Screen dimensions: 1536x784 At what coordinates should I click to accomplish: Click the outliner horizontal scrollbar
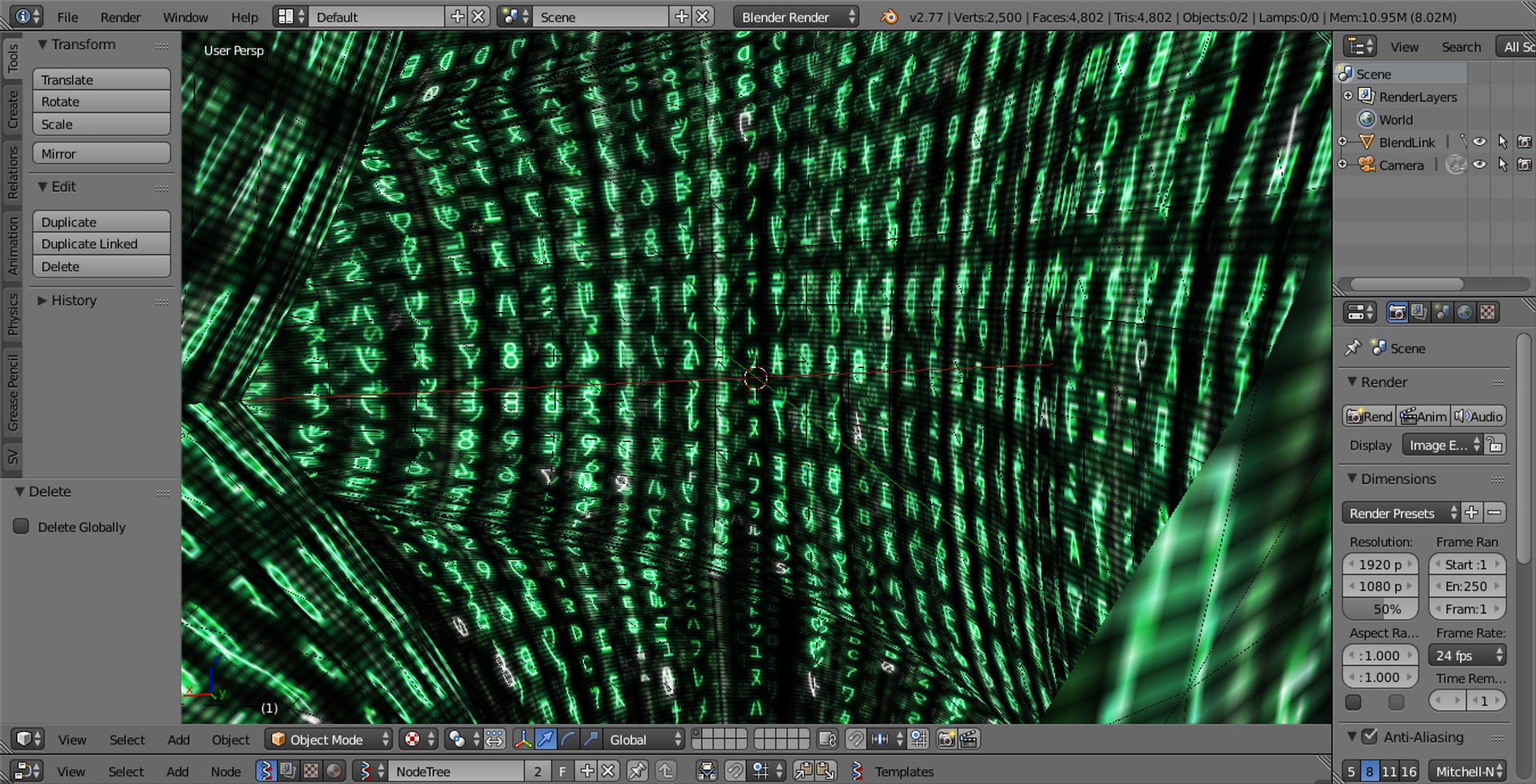(x=1406, y=284)
